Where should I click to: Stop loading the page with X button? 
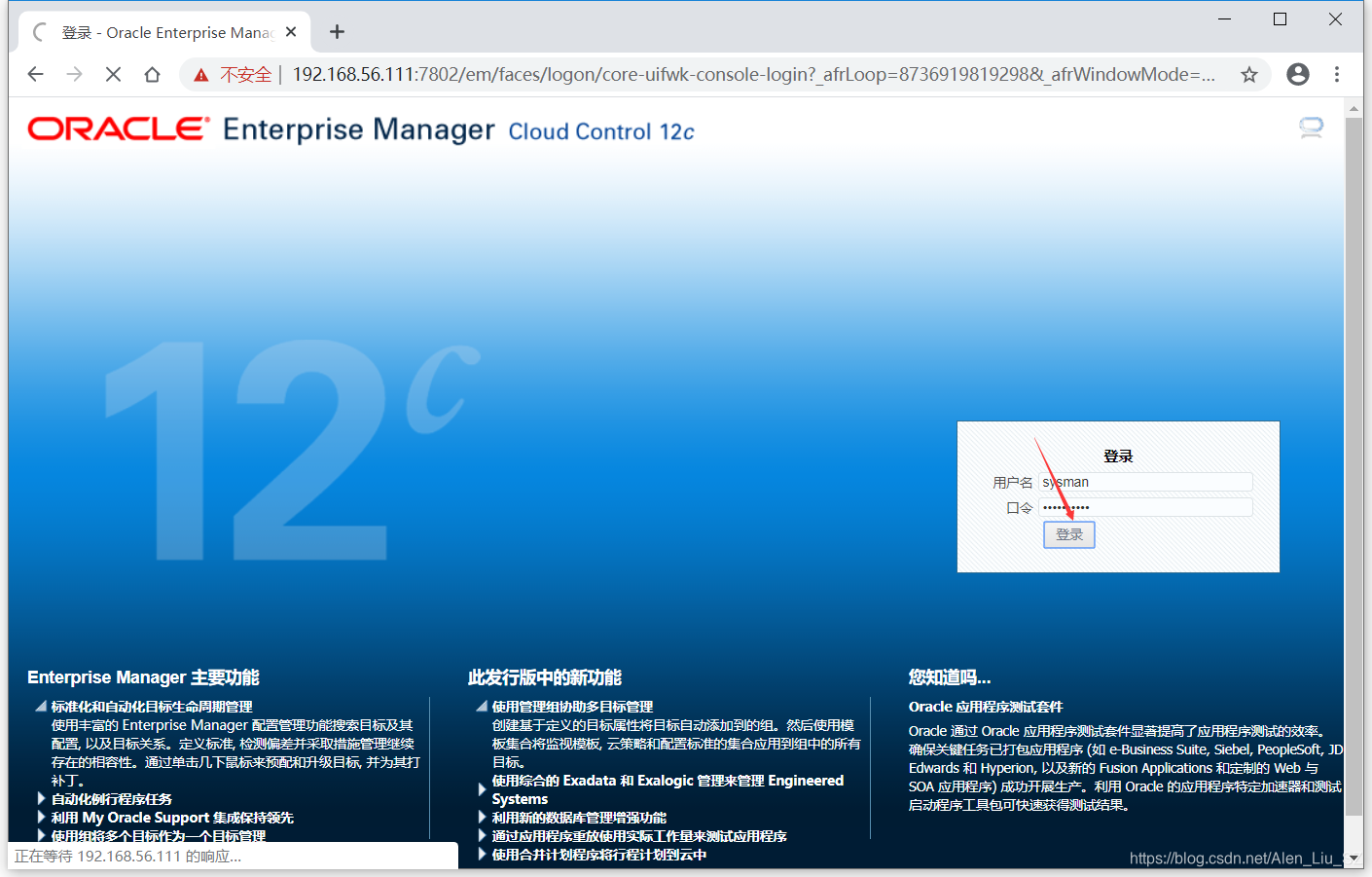point(113,74)
